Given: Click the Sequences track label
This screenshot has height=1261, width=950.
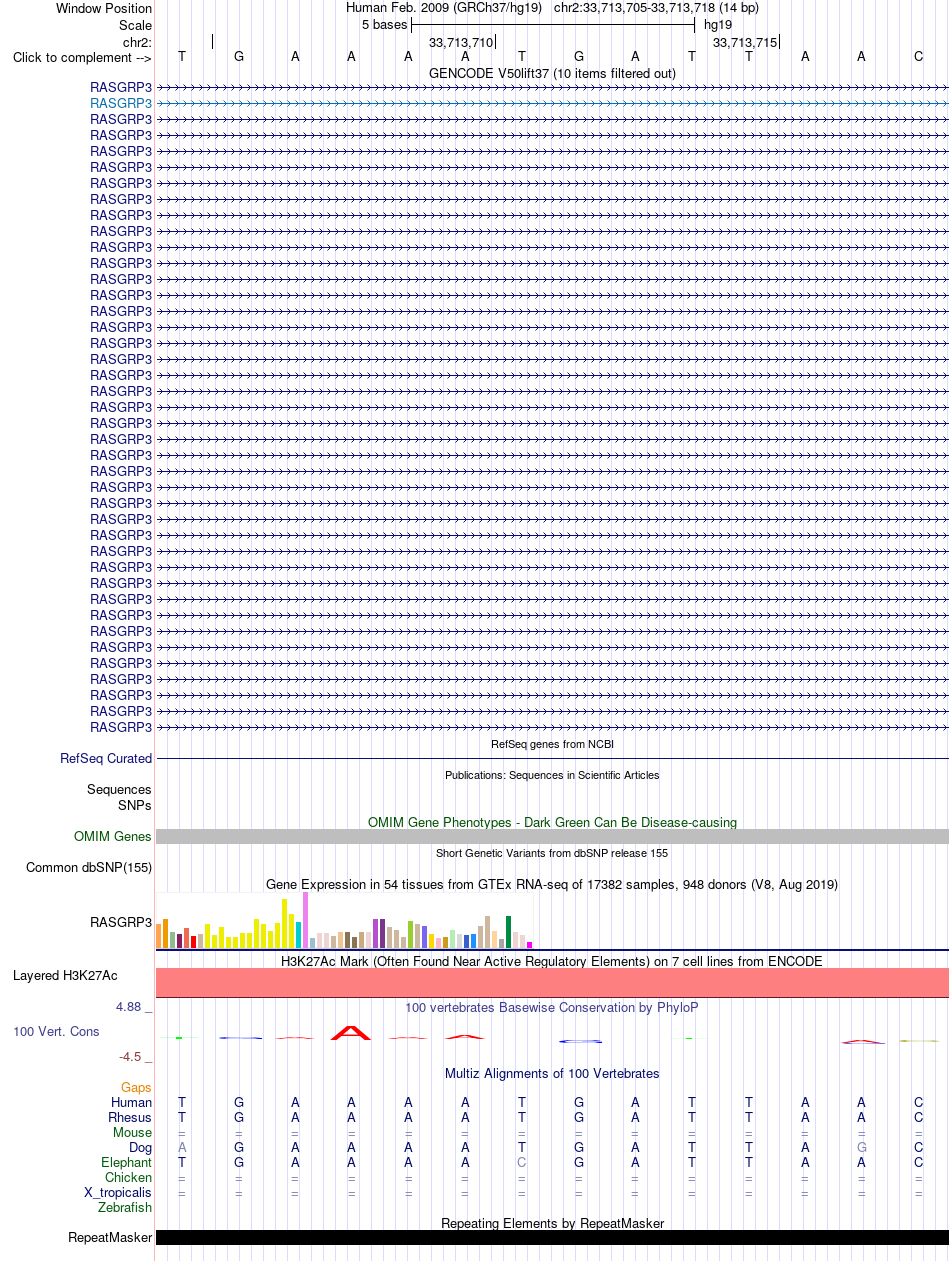Looking at the screenshot, I should click(x=119, y=790).
